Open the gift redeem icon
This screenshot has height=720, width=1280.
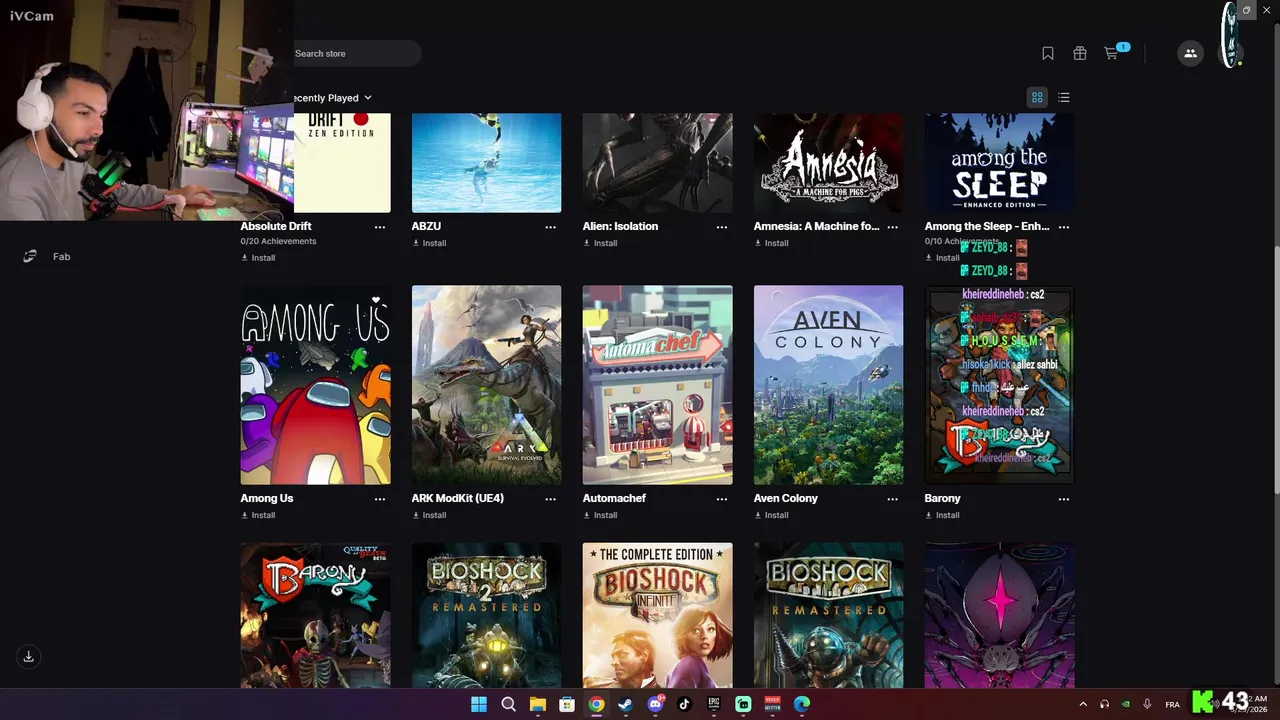click(1080, 53)
